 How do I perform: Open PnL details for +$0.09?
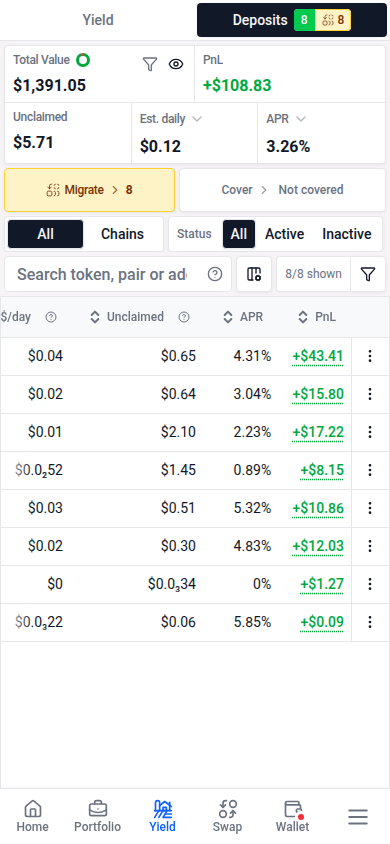tap(322, 622)
